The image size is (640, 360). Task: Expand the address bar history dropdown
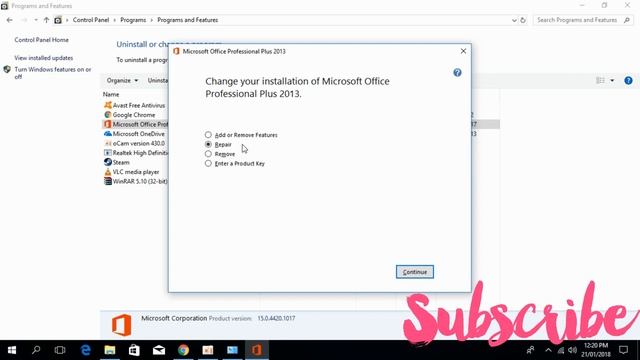514,20
